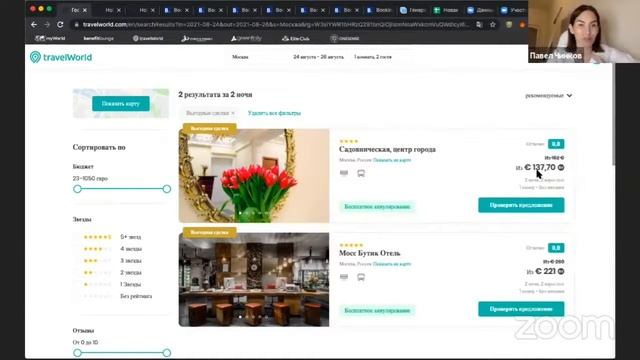Viewport: 640px width, 360px height.
Task: Click bus transport icon for Мосс Бутик Отель
Action: (x=361, y=278)
